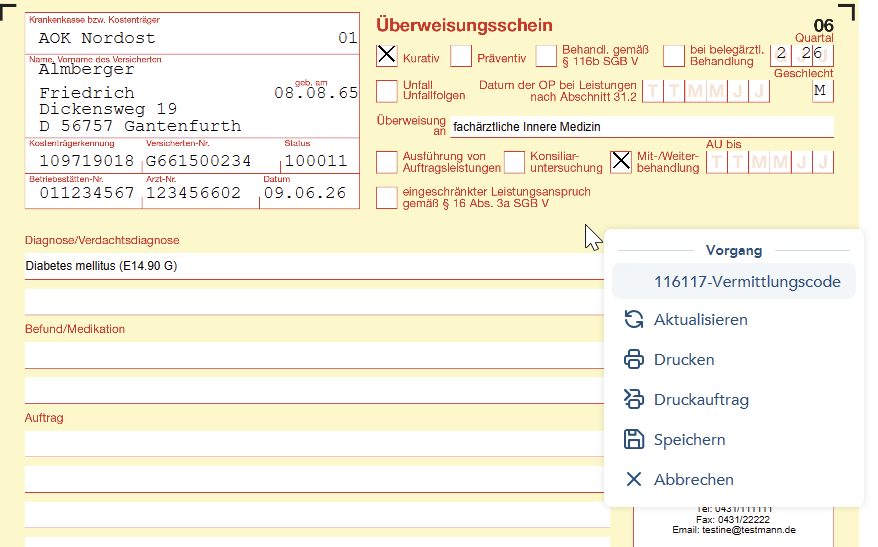Uncheck the Mit-/Weiterbehandlung checkbox
Screen dimensions: 878x547
pyautogui.click(x=620, y=162)
